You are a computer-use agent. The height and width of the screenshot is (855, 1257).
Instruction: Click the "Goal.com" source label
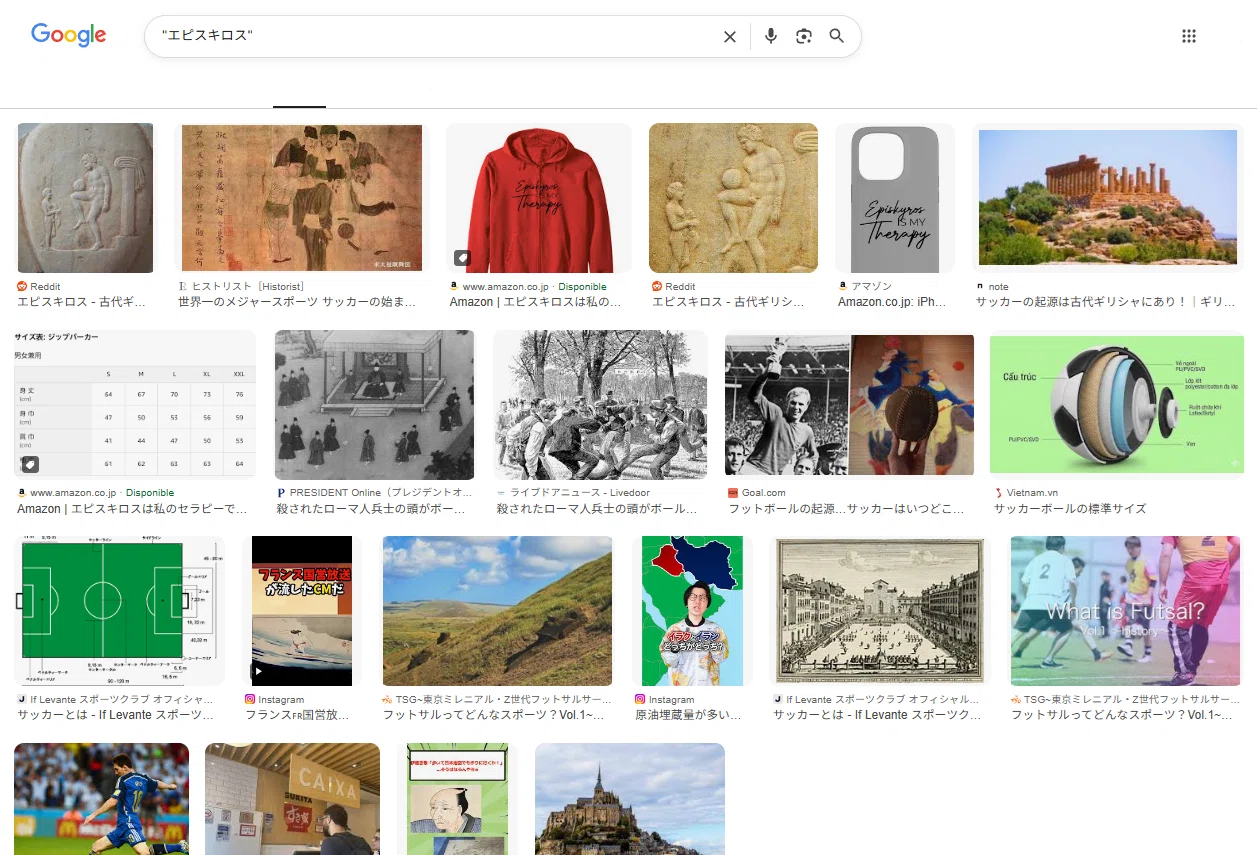pos(763,493)
